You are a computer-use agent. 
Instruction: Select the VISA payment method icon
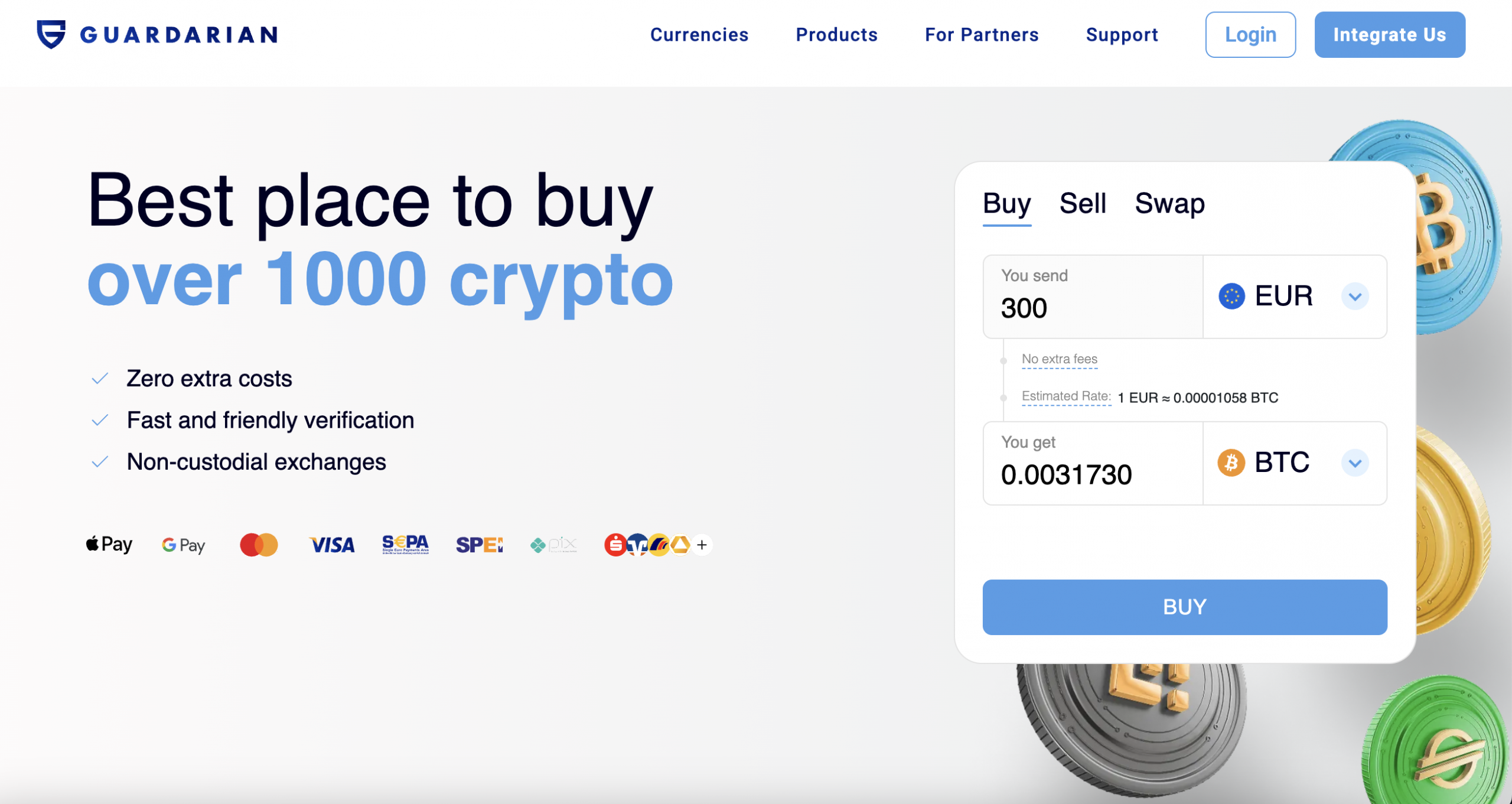(331, 544)
